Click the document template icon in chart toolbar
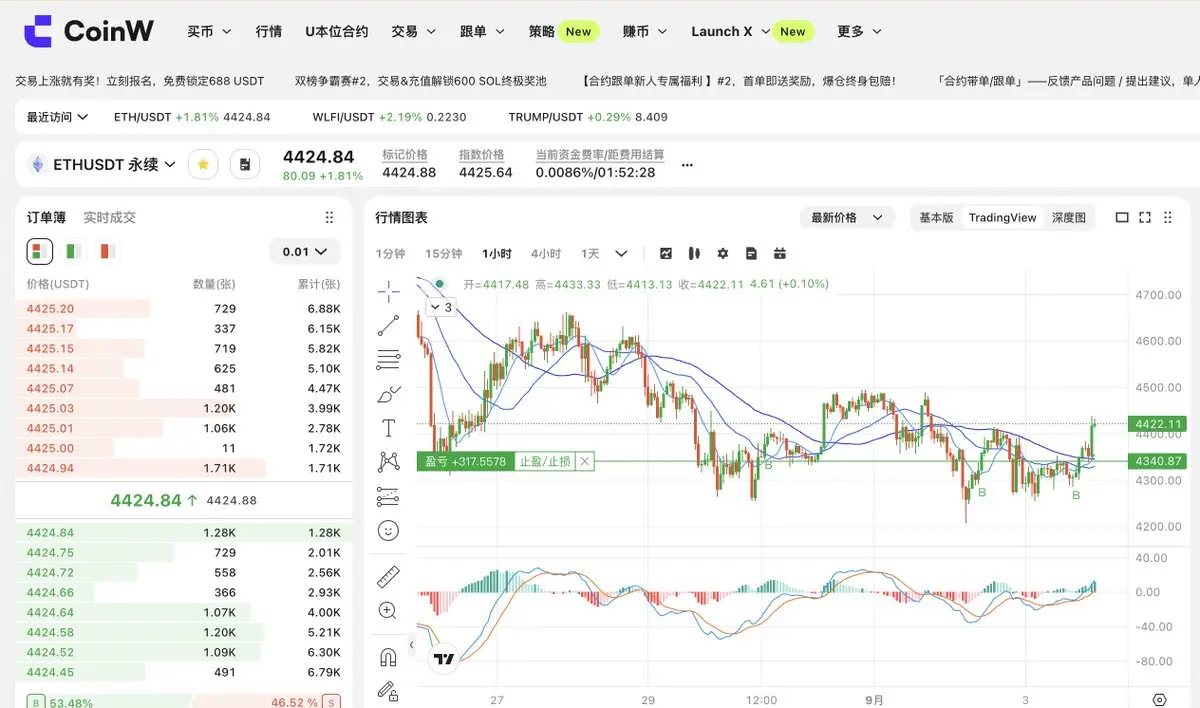 point(751,253)
